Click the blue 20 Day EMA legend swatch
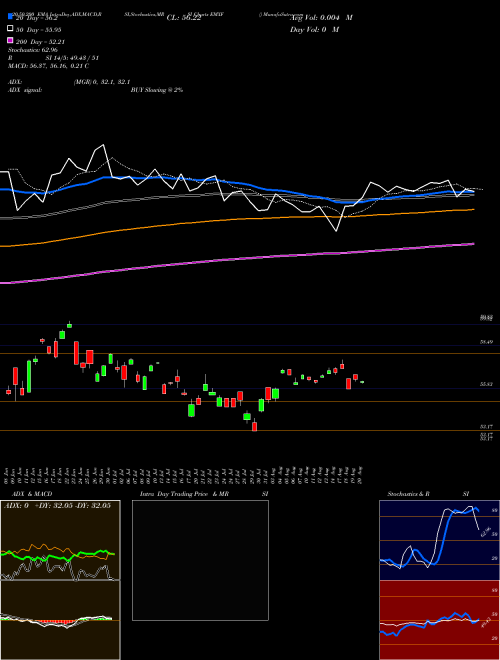500x660 pixels. [11, 17]
